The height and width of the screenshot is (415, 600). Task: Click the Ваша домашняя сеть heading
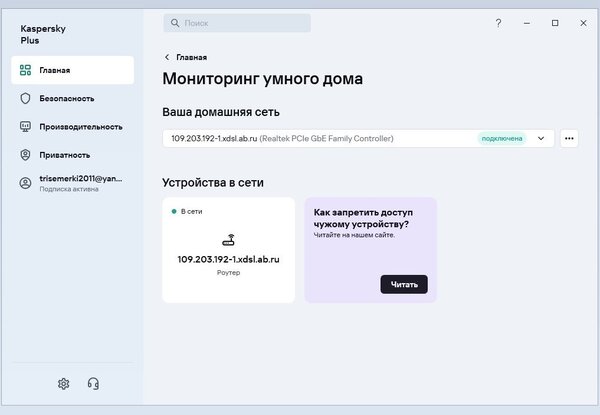(x=221, y=112)
